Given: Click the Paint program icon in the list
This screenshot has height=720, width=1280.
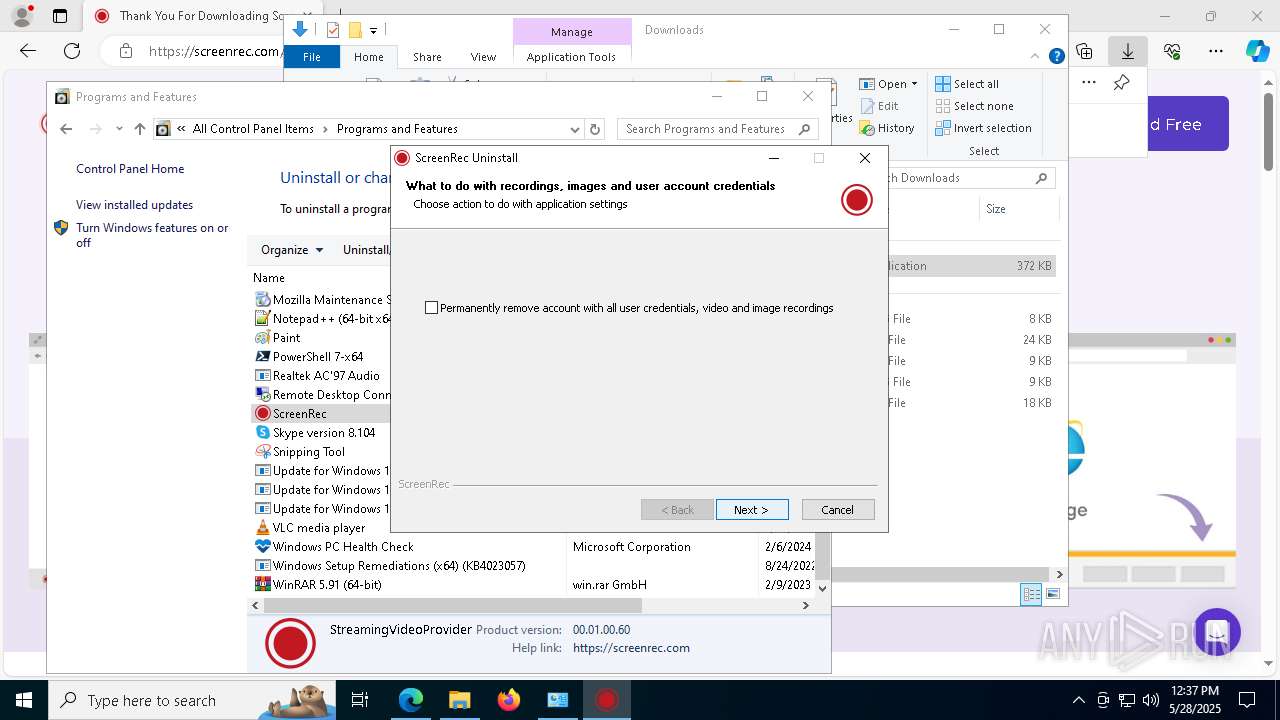Looking at the screenshot, I should [263, 338].
